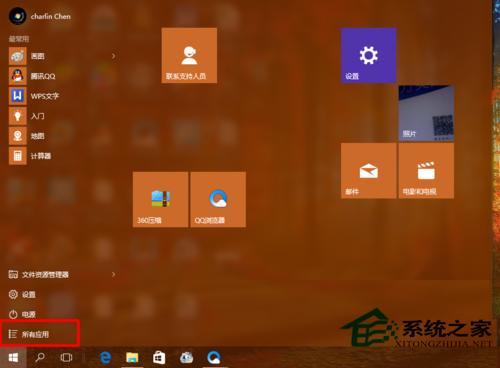This screenshot has width=500, height=368.
Task: Open the taskbar search magnifier
Action: tap(40, 358)
